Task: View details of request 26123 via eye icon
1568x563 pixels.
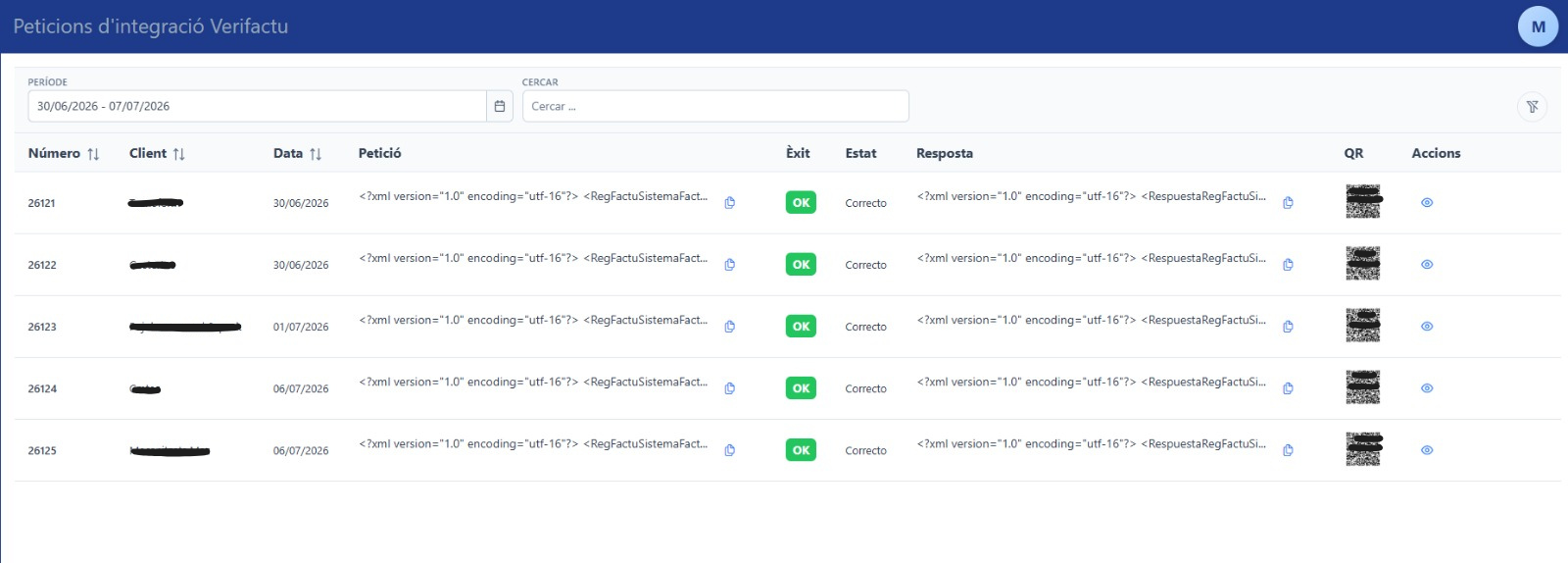Action: (x=1427, y=327)
